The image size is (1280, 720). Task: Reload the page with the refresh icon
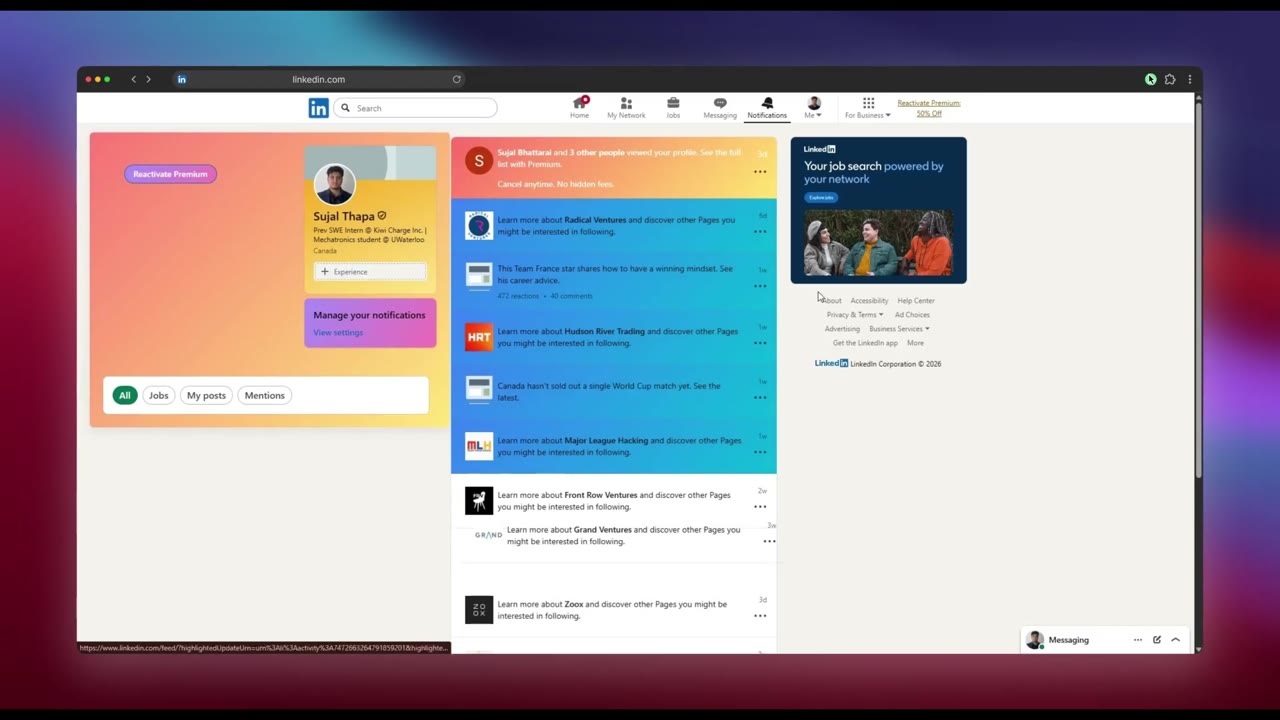(457, 79)
